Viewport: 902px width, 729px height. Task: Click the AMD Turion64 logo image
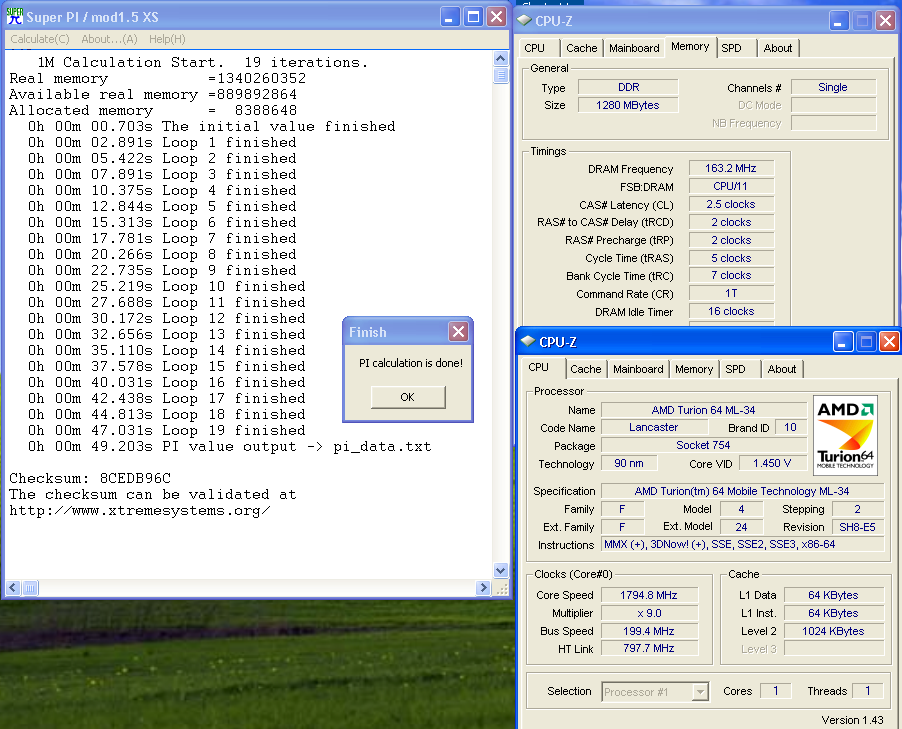coord(845,435)
